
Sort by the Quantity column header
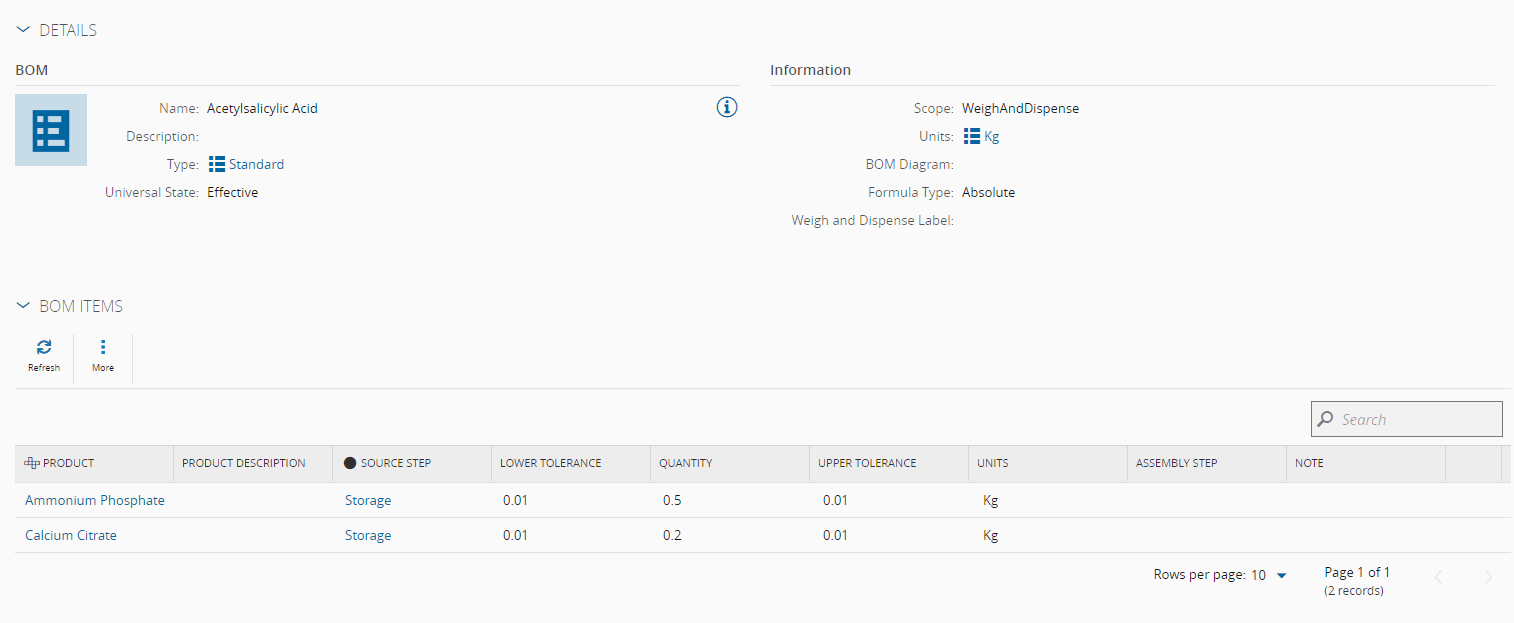[685, 463]
